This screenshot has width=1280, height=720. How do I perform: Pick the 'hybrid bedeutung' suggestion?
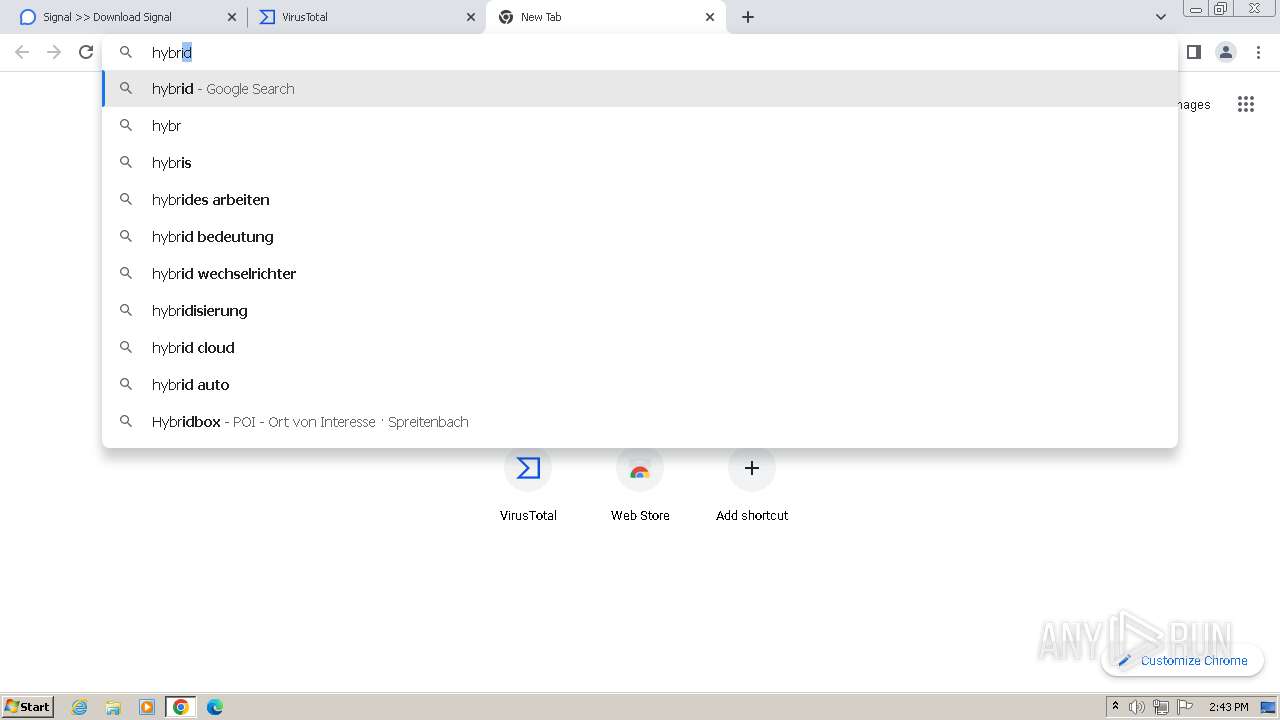coord(640,237)
